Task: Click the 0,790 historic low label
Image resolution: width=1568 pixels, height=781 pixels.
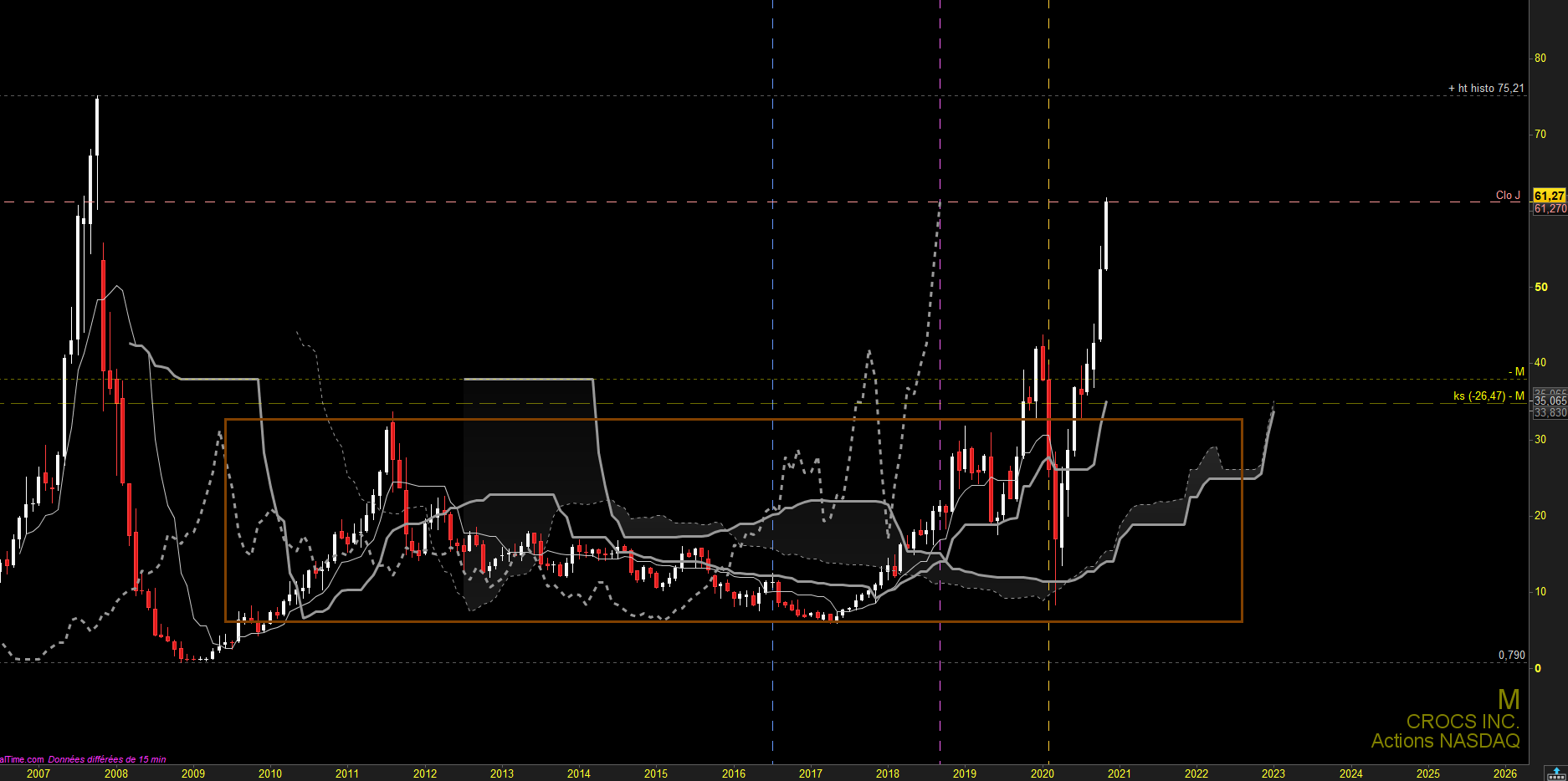Action: (x=1511, y=655)
